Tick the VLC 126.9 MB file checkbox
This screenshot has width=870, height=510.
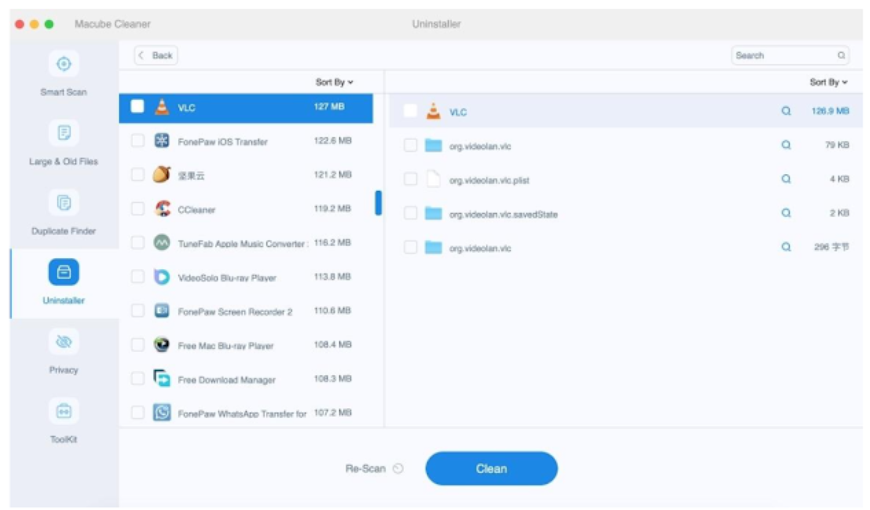tap(410, 110)
